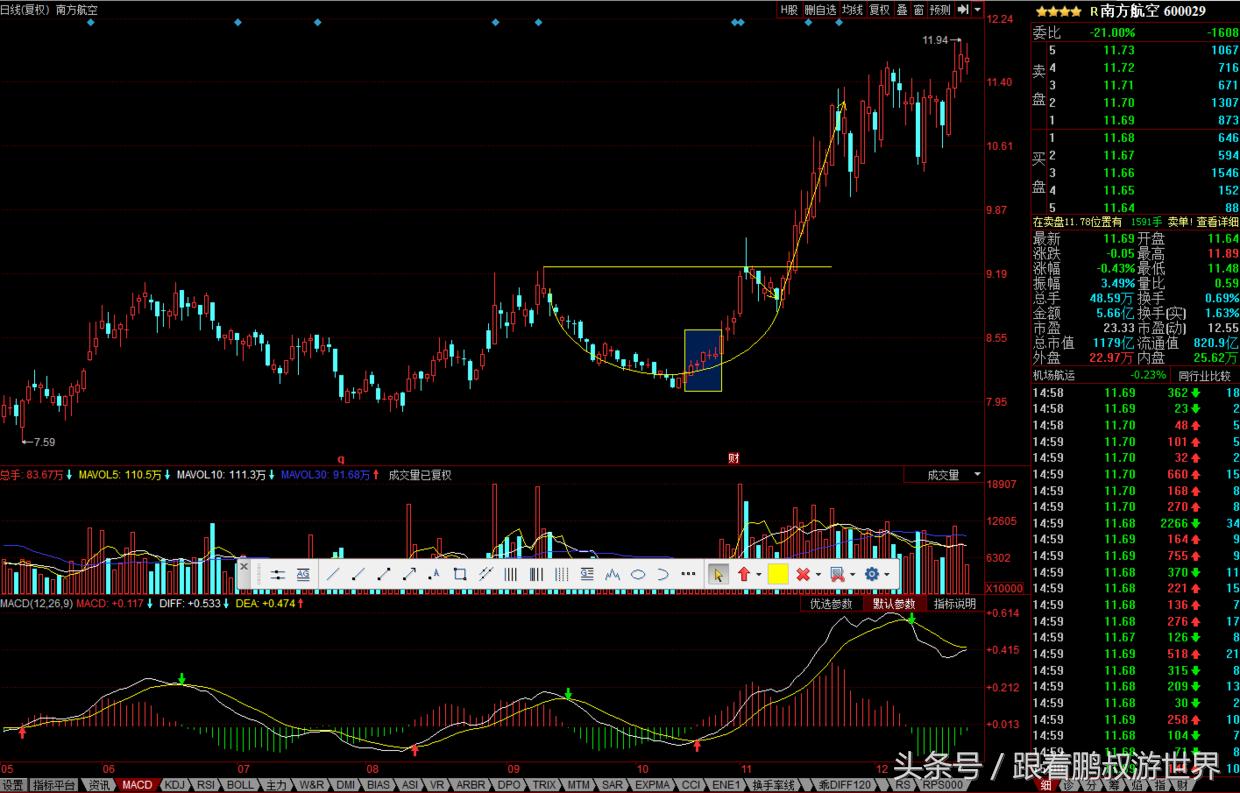Open the drawing toolbar gear settings

point(872,574)
